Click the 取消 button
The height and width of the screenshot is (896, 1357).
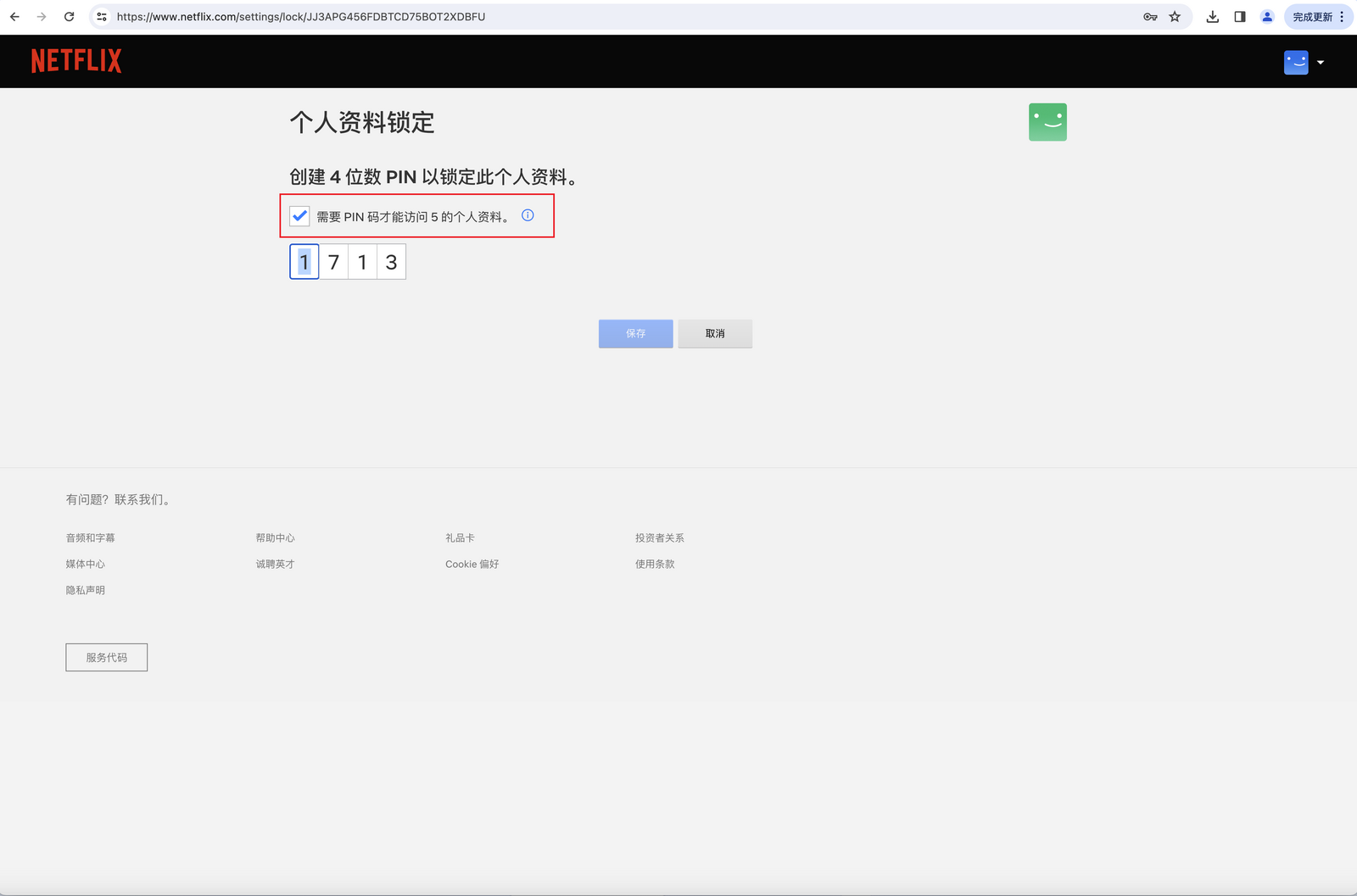[715, 333]
